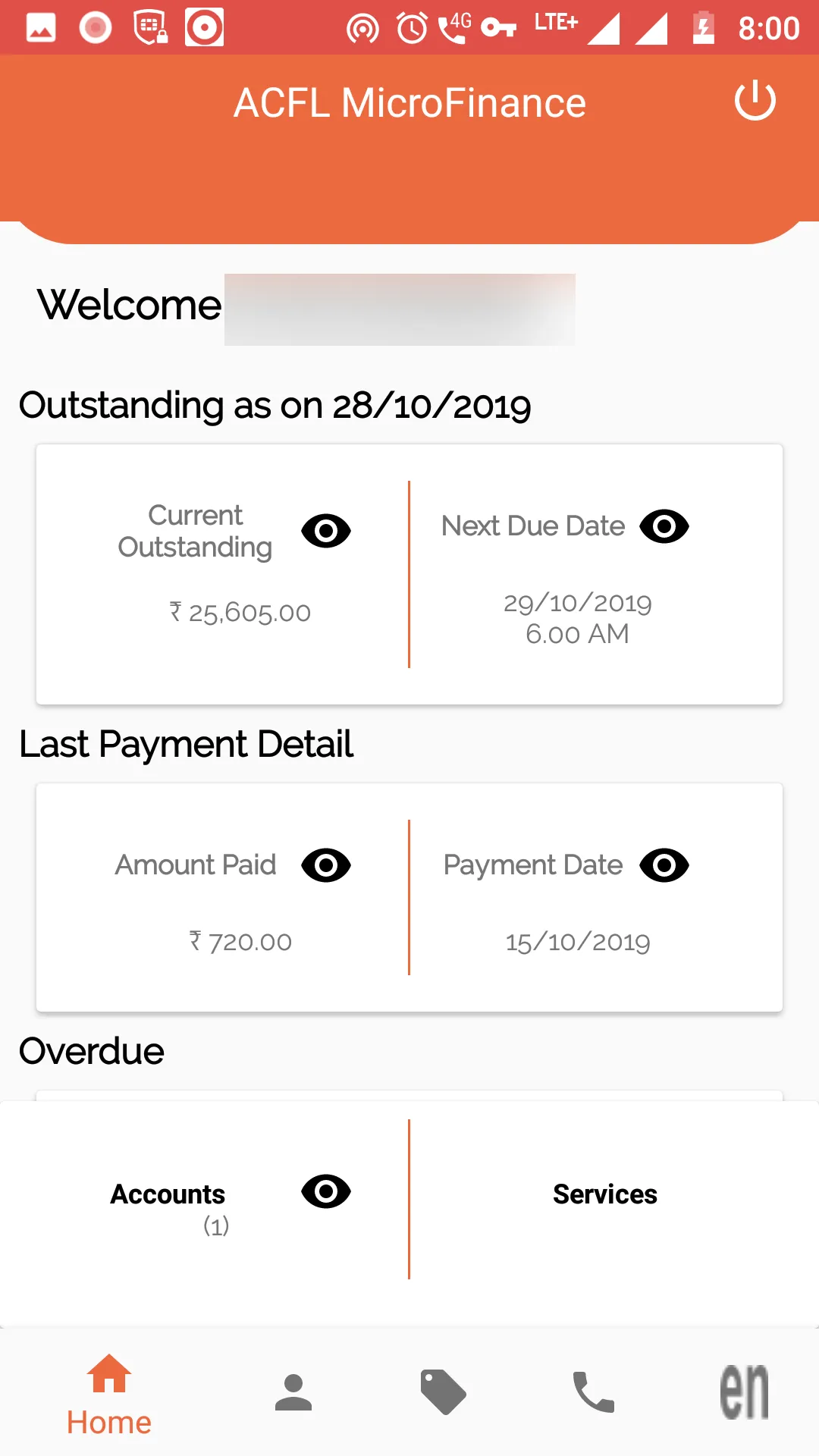Image resolution: width=819 pixels, height=1456 pixels.
Task: Toggle Accounts visibility eye icon
Action: [326, 1191]
